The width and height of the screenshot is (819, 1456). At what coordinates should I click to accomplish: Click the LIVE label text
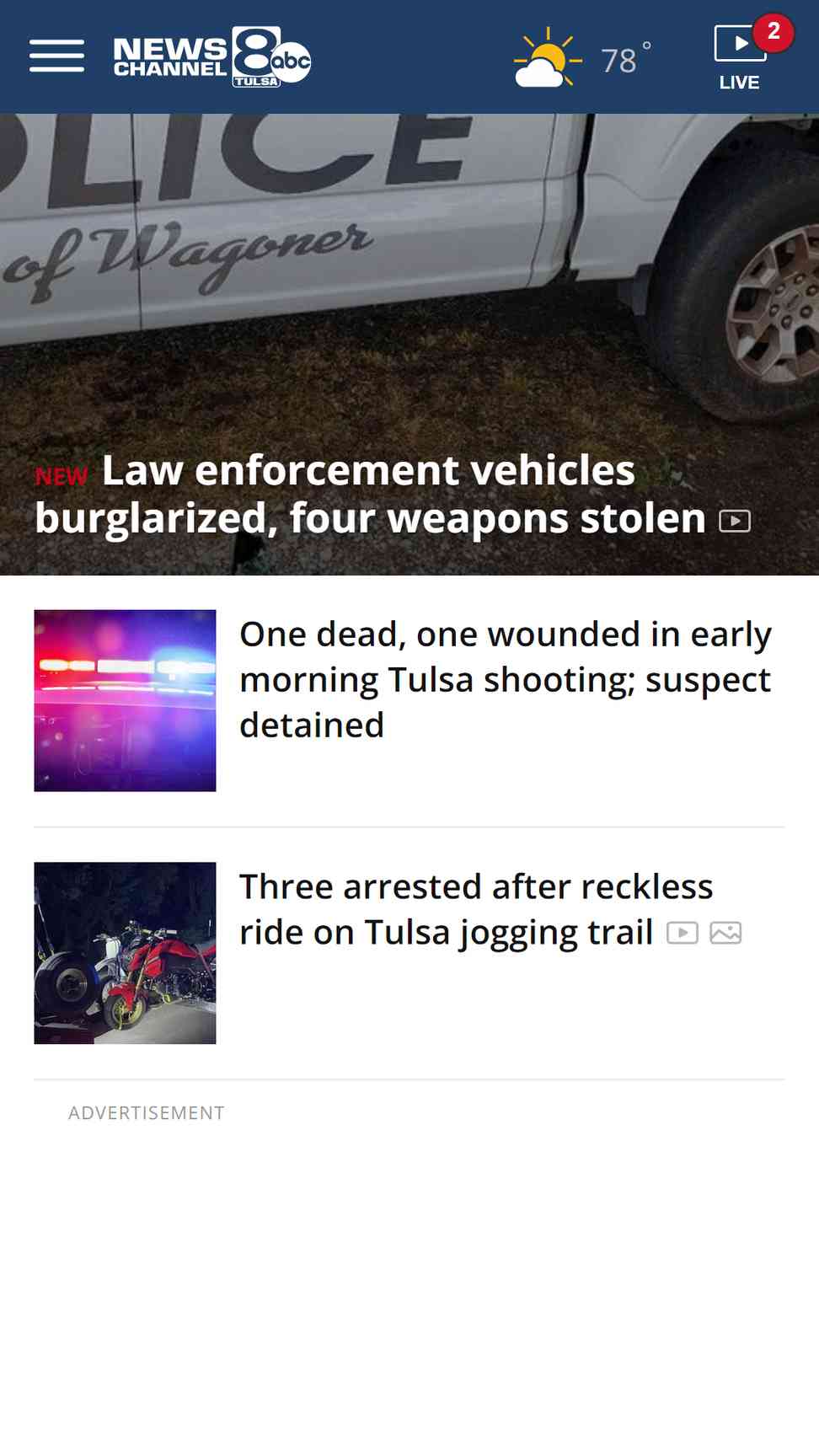pyautogui.click(x=739, y=83)
